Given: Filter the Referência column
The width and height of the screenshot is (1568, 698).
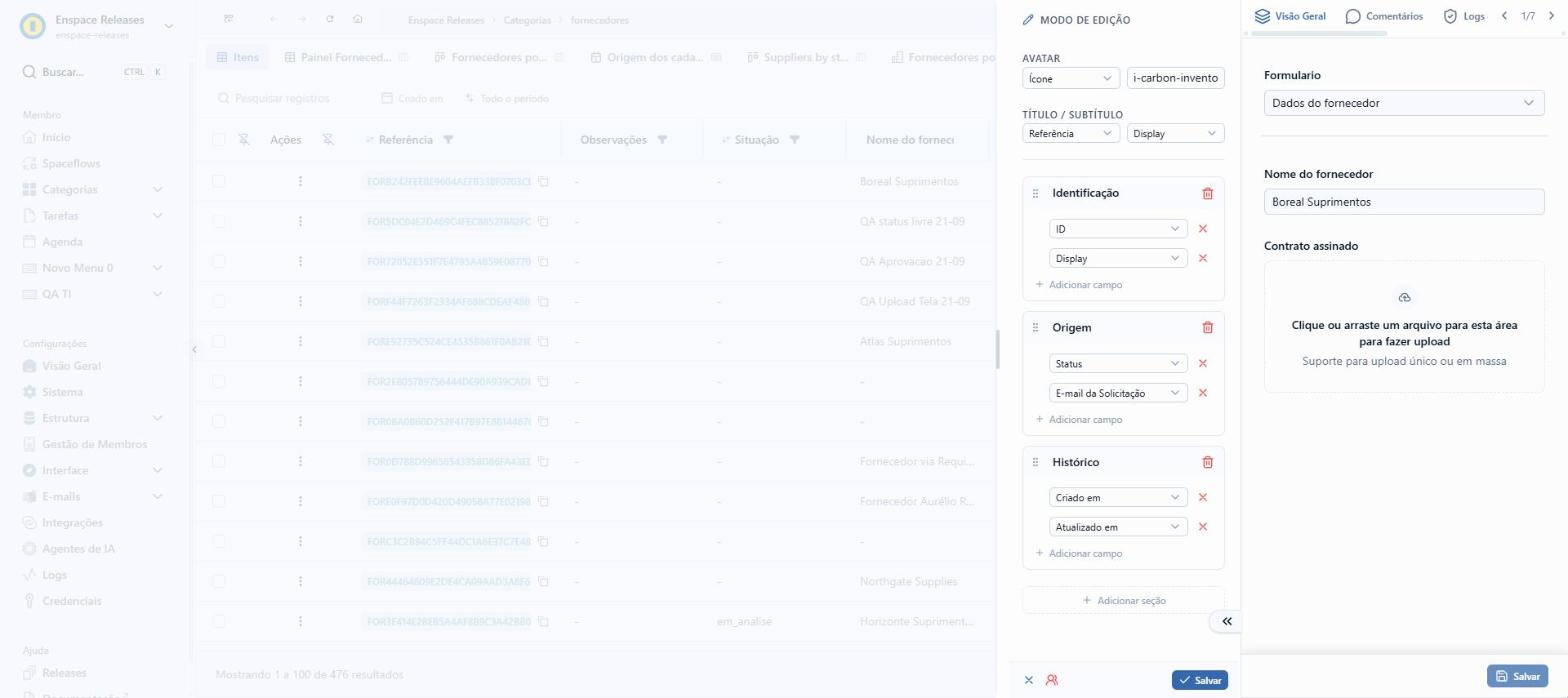Looking at the screenshot, I should coord(448,140).
